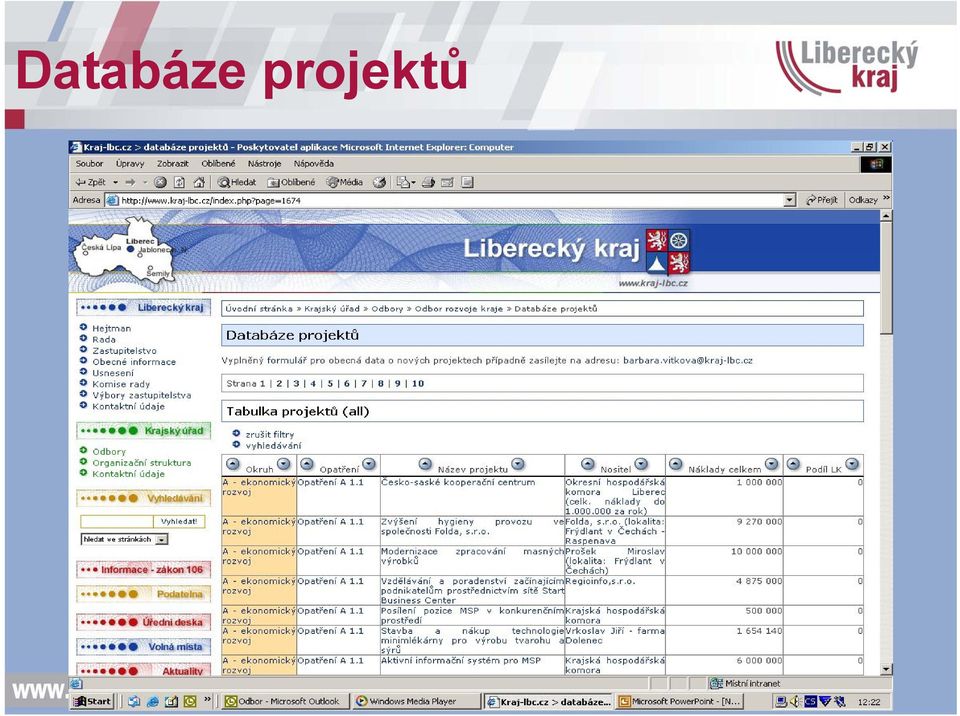Screen dimensions: 960x716
Task: Open the Nástroje menu
Action: point(264,164)
